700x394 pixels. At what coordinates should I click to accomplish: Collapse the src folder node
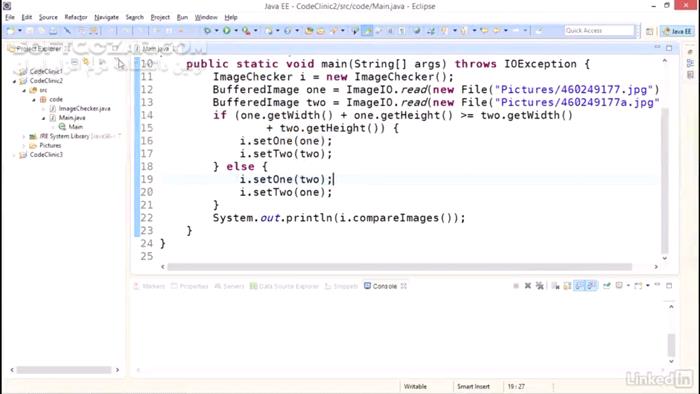(x=24, y=91)
